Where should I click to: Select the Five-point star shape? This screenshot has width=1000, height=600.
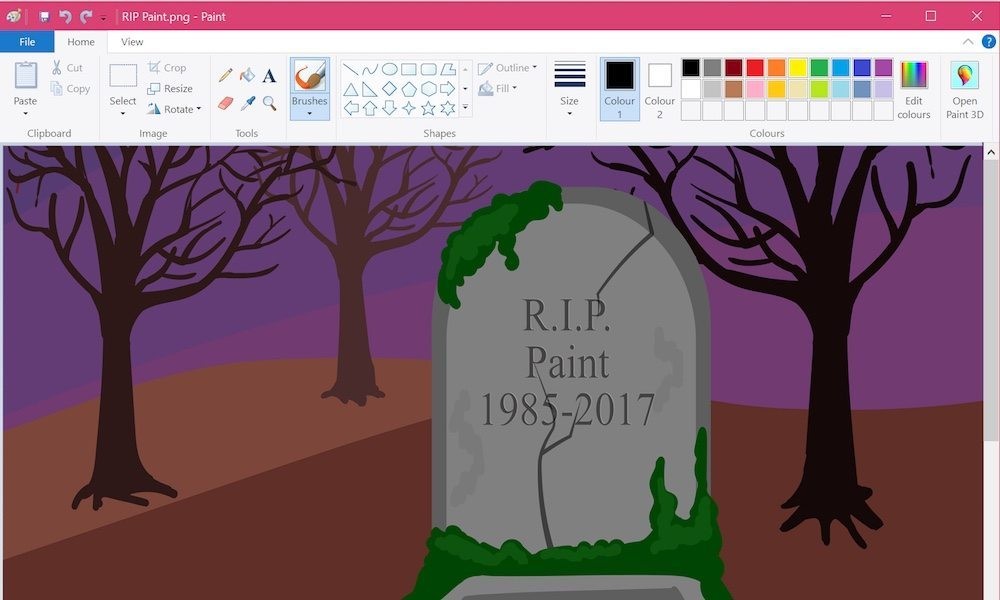[429, 108]
